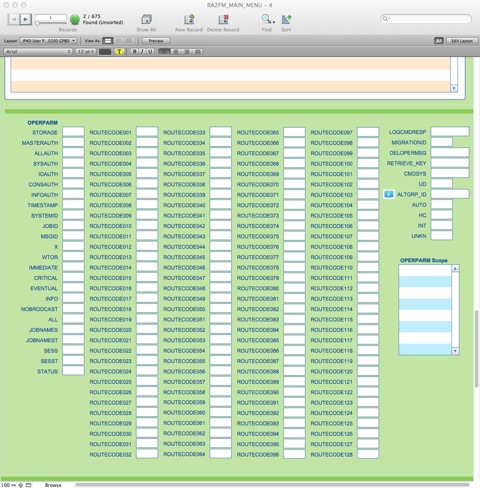Click the 2 / 675 Found (Unsorted) text
The width and height of the screenshot is (480, 488).
click(103, 19)
